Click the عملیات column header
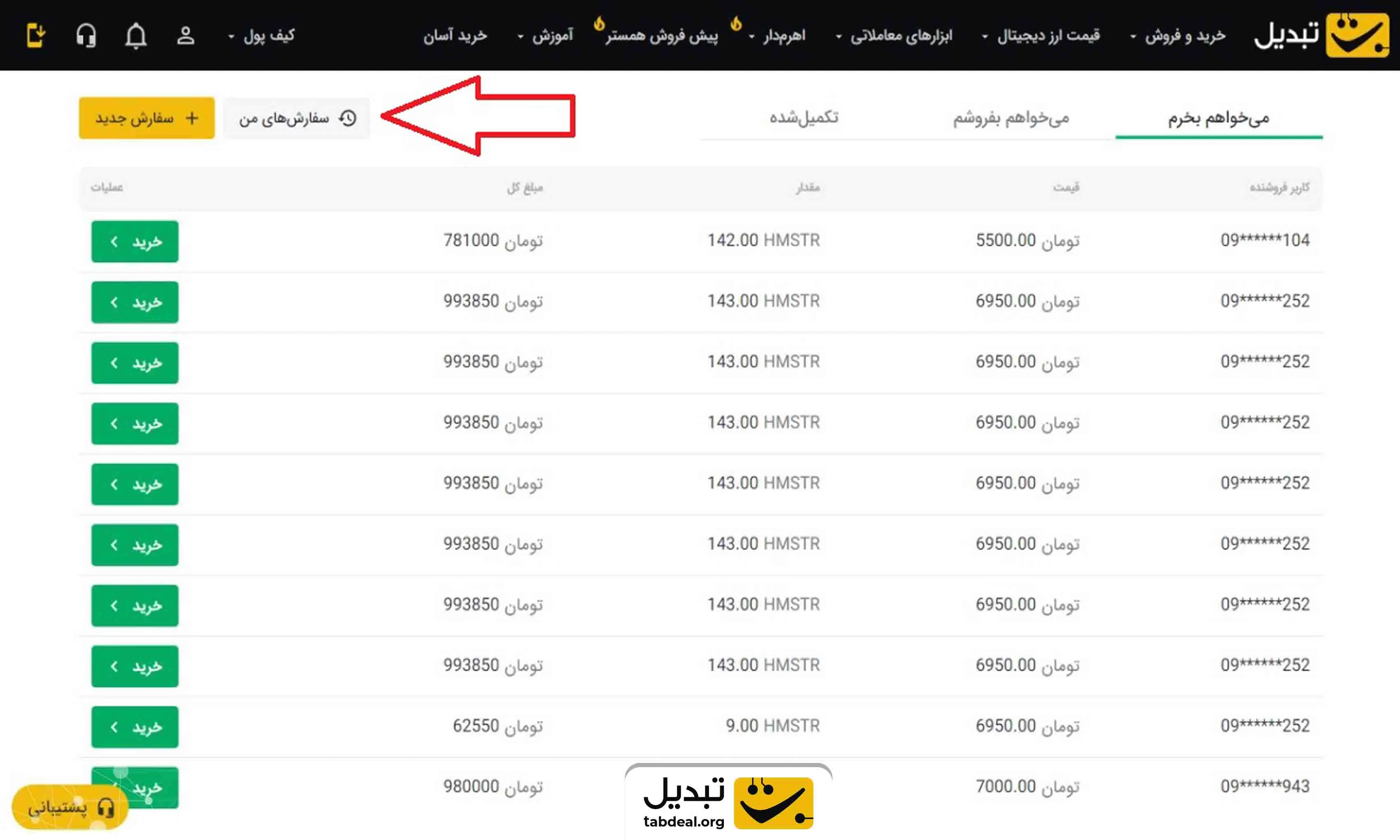Image resolution: width=1400 pixels, height=840 pixels. (107, 187)
